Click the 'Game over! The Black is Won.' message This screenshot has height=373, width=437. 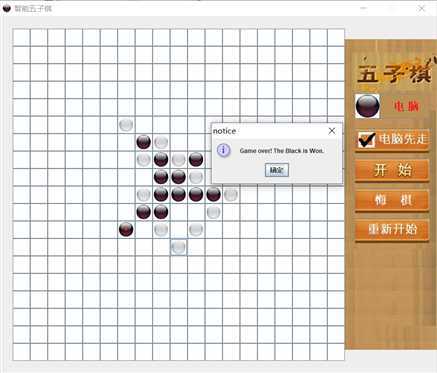pyautogui.click(x=282, y=151)
